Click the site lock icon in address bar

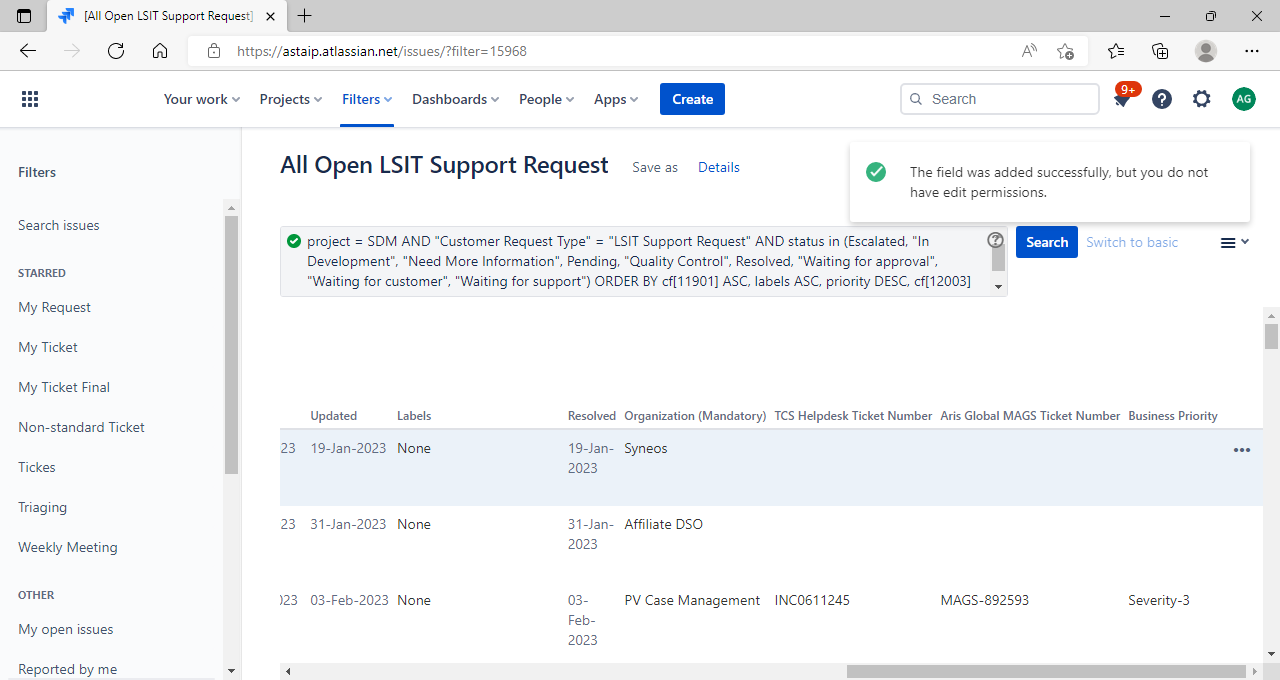coord(213,51)
